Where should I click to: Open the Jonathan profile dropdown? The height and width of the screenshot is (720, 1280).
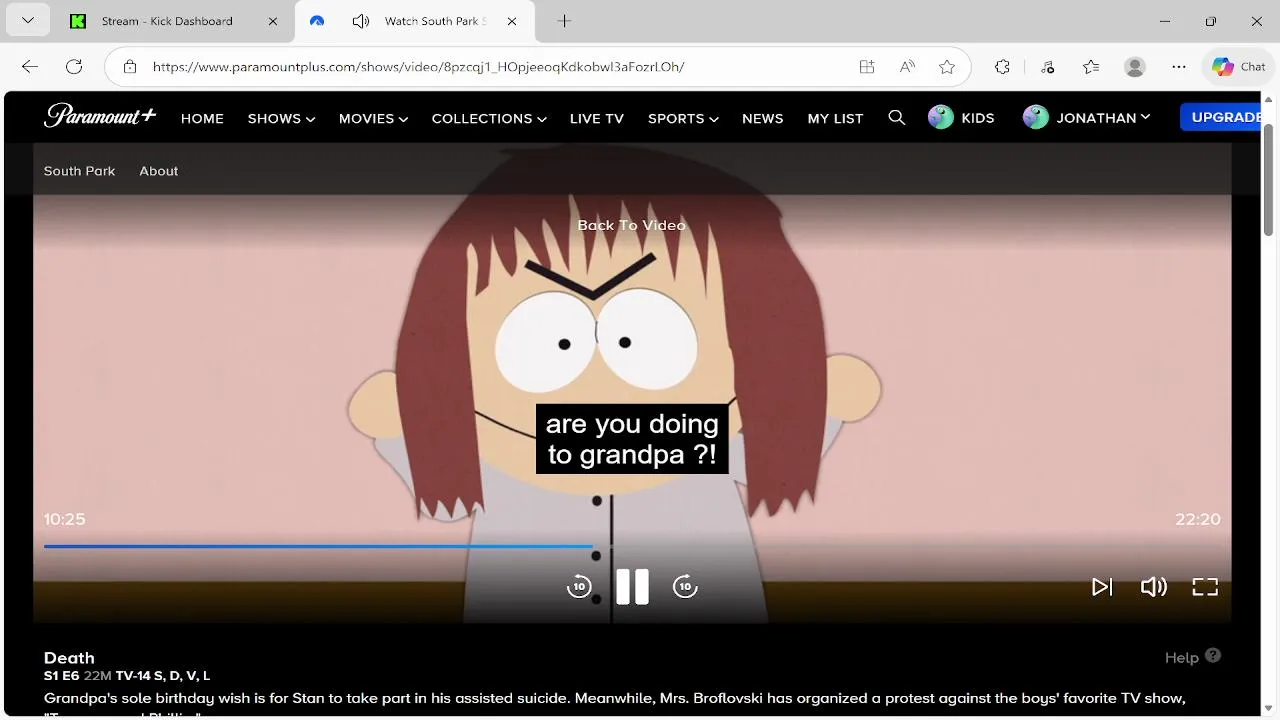click(x=1087, y=118)
